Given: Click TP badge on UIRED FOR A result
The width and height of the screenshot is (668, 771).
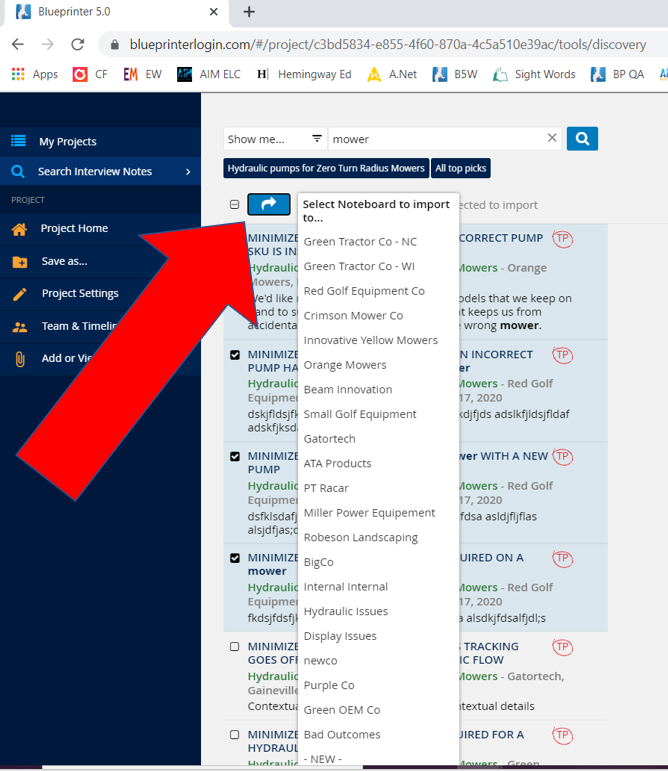Looking at the screenshot, I should point(562,735).
